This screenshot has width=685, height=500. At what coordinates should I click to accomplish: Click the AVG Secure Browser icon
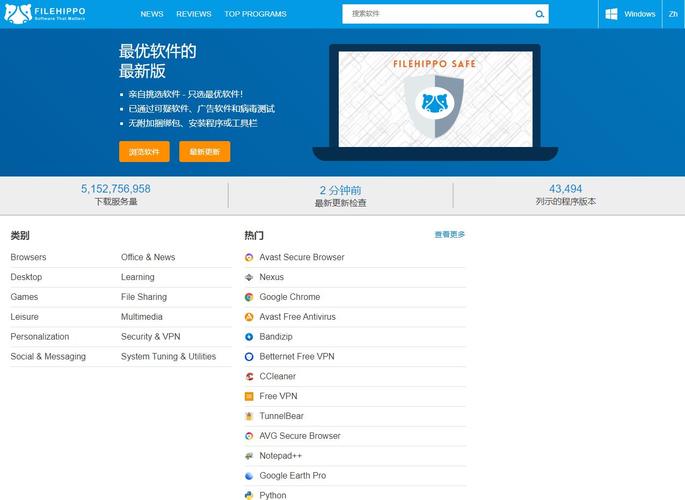pos(249,436)
